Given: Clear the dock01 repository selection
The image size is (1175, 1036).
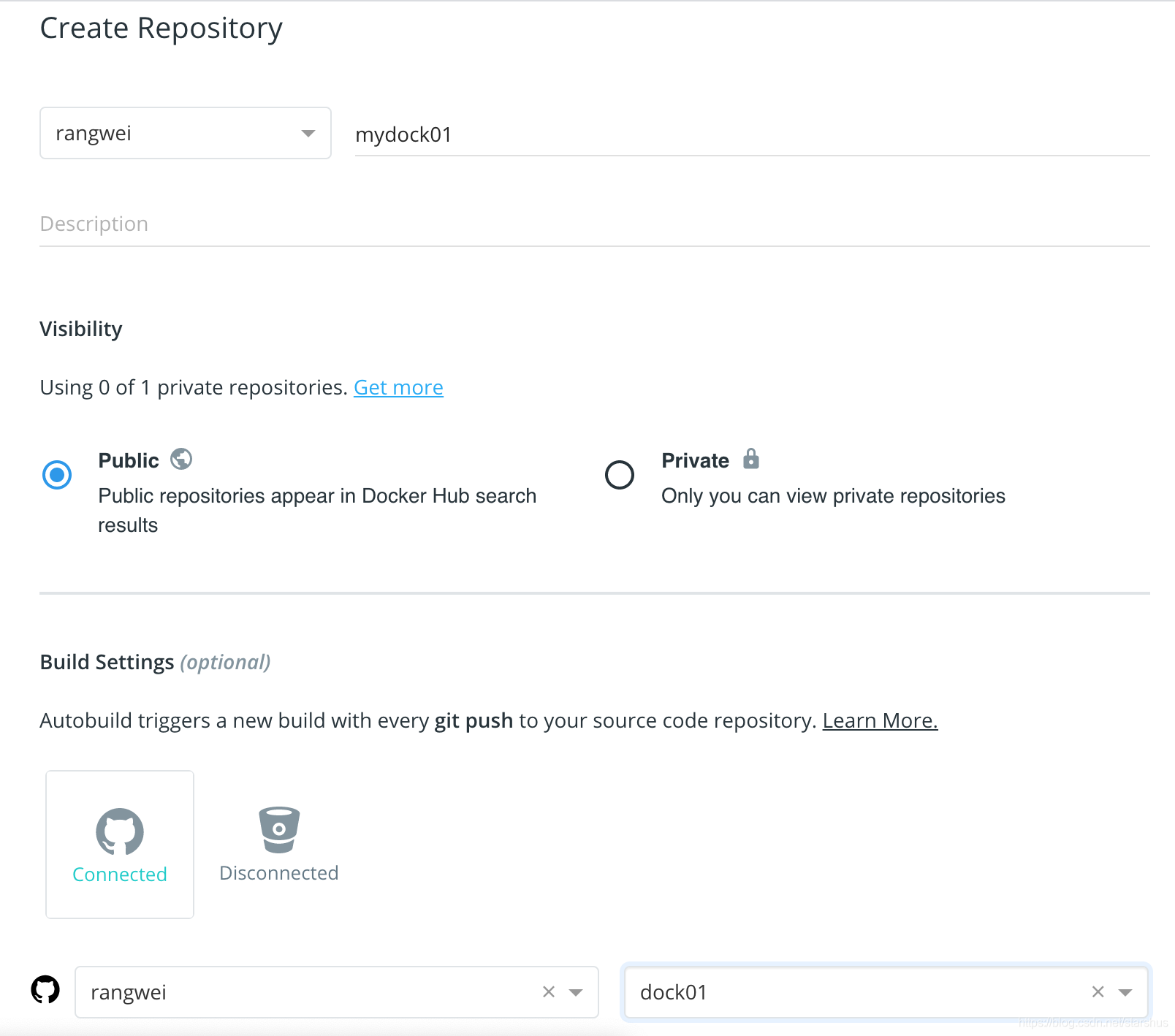Looking at the screenshot, I should 1098,991.
